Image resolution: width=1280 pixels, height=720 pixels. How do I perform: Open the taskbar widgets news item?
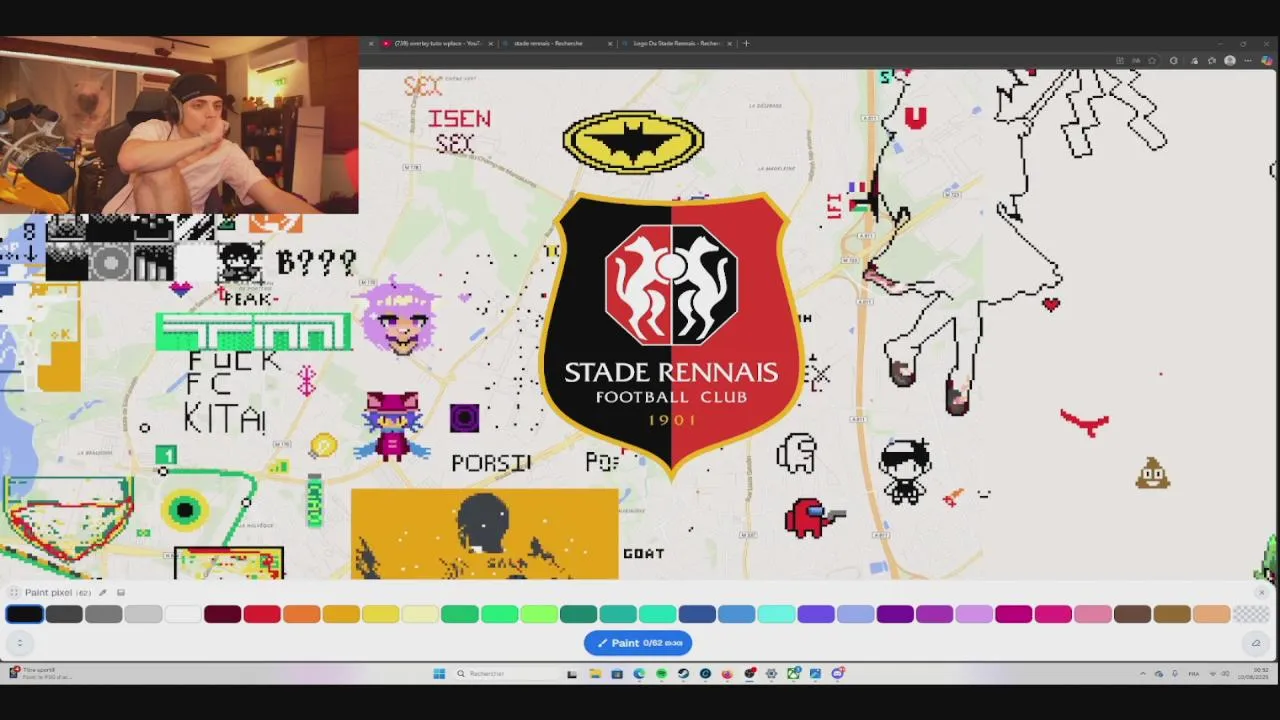(x=40, y=674)
